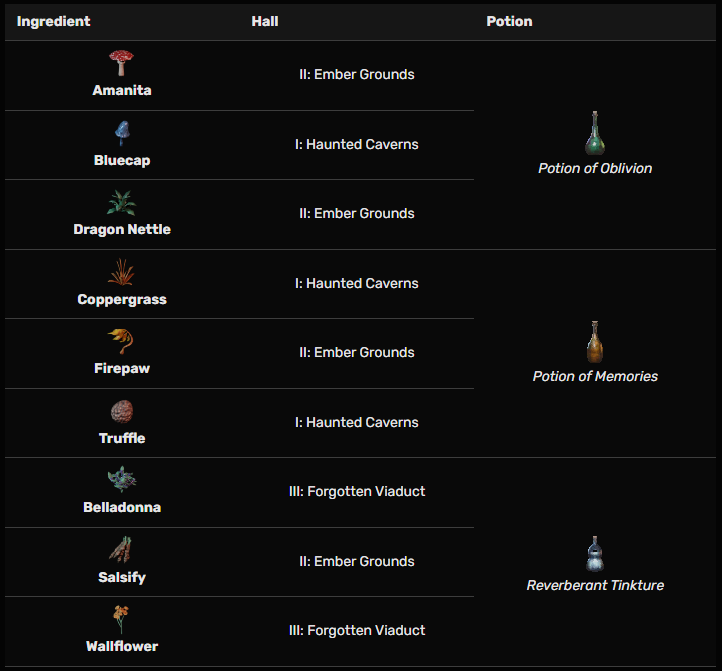The width and height of the screenshot is (722, 671).
Task: Click the Belladonna name label
Action: pyautogui.click(x=121, y=507)
